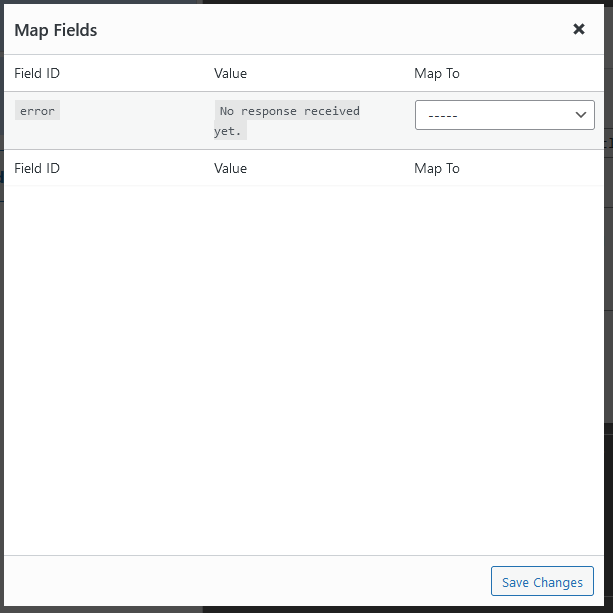Click the empty white area of dialog body
613x613 pixels.
point(300,370)
